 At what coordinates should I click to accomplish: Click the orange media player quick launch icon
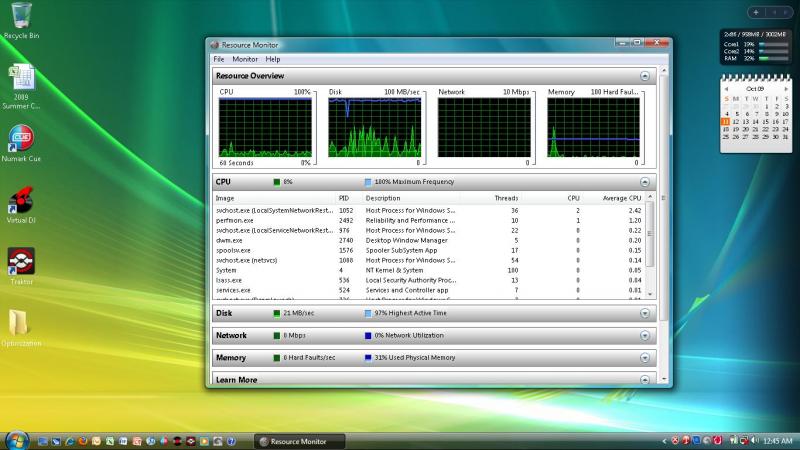pos(204,441)
